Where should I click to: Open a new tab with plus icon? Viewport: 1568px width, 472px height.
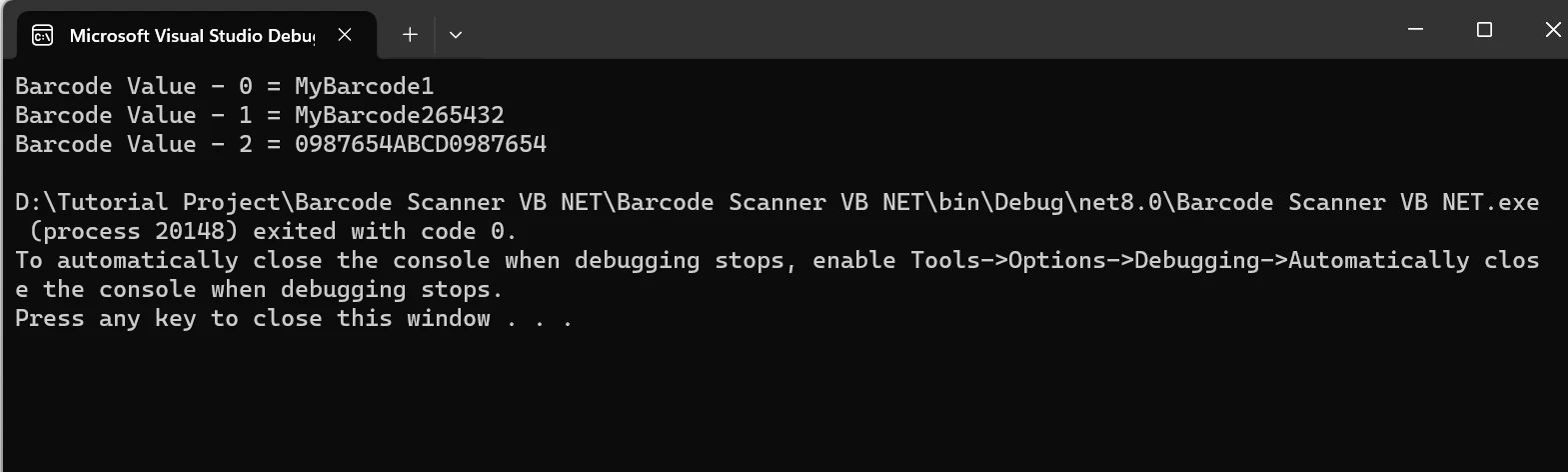[x=410, y=35]
